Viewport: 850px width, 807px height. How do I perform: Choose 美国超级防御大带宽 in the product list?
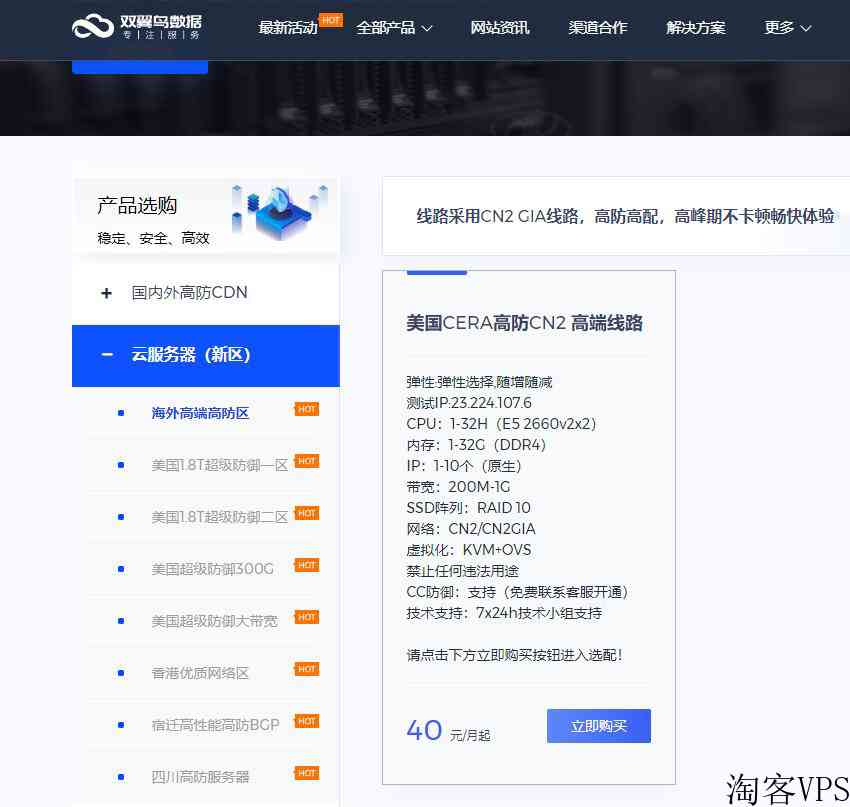(x=215, y=621)
